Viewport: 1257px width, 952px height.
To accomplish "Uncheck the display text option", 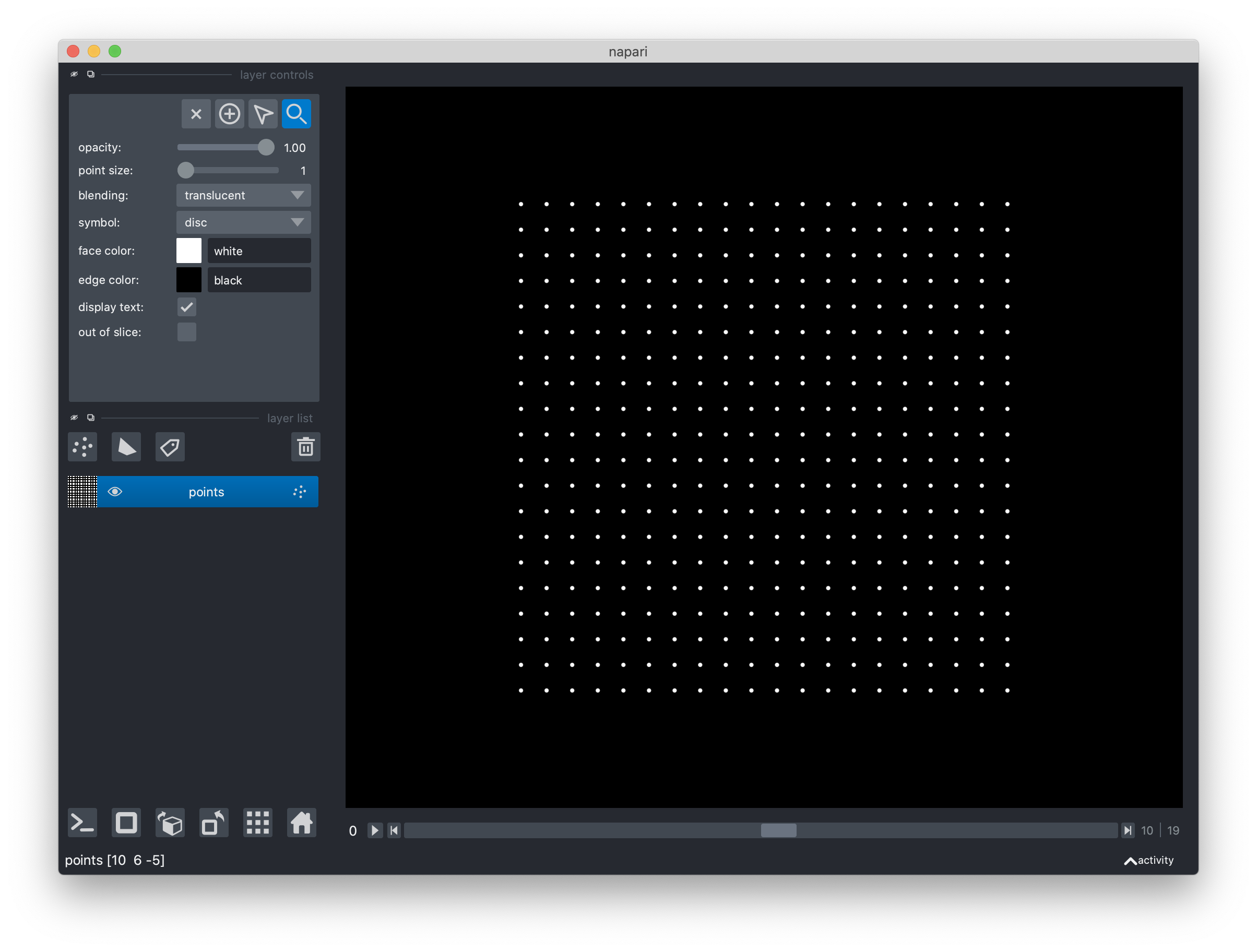I will (186, 307).
